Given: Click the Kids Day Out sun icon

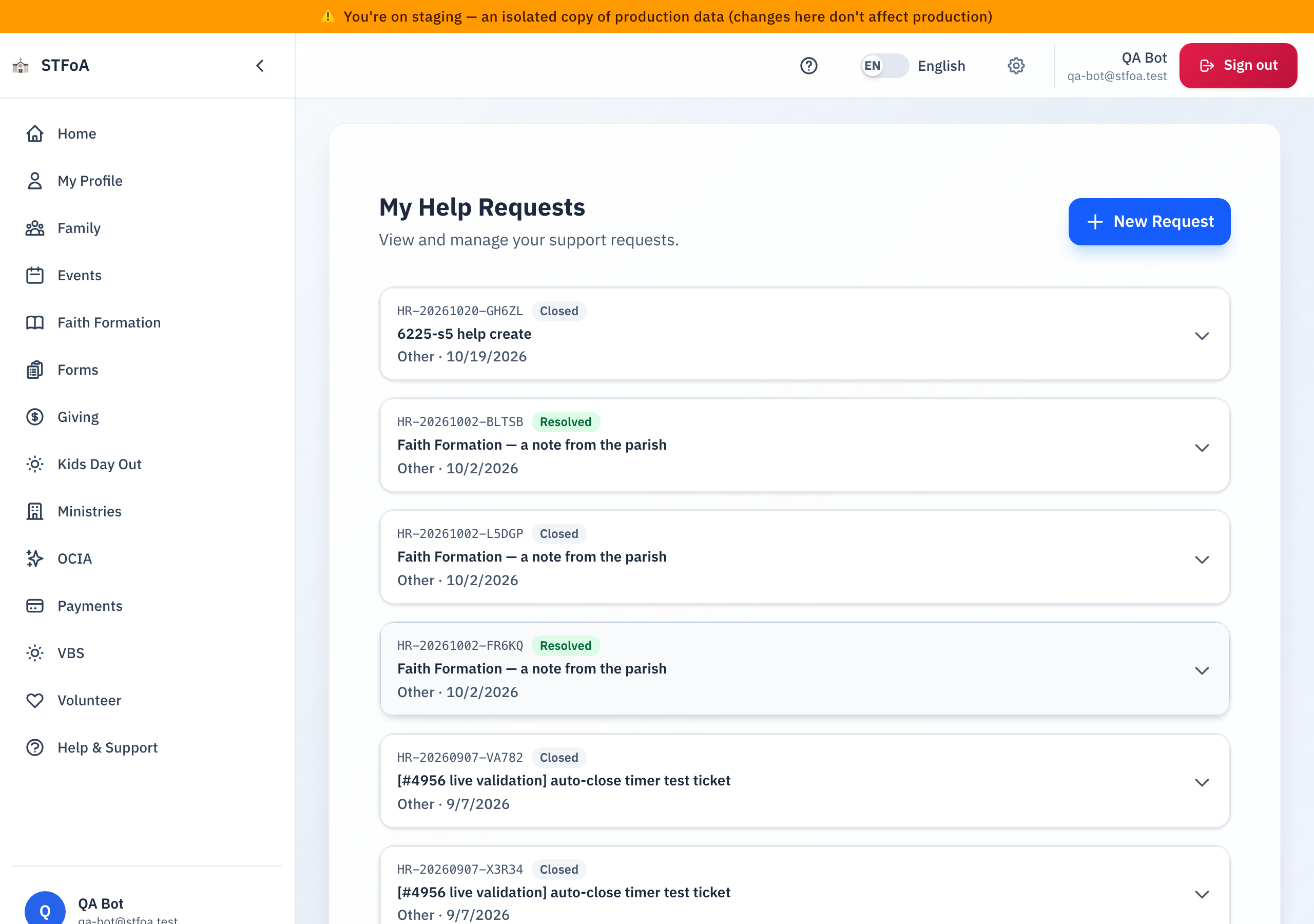Looking at the screenshot, I should click(35, 464).
